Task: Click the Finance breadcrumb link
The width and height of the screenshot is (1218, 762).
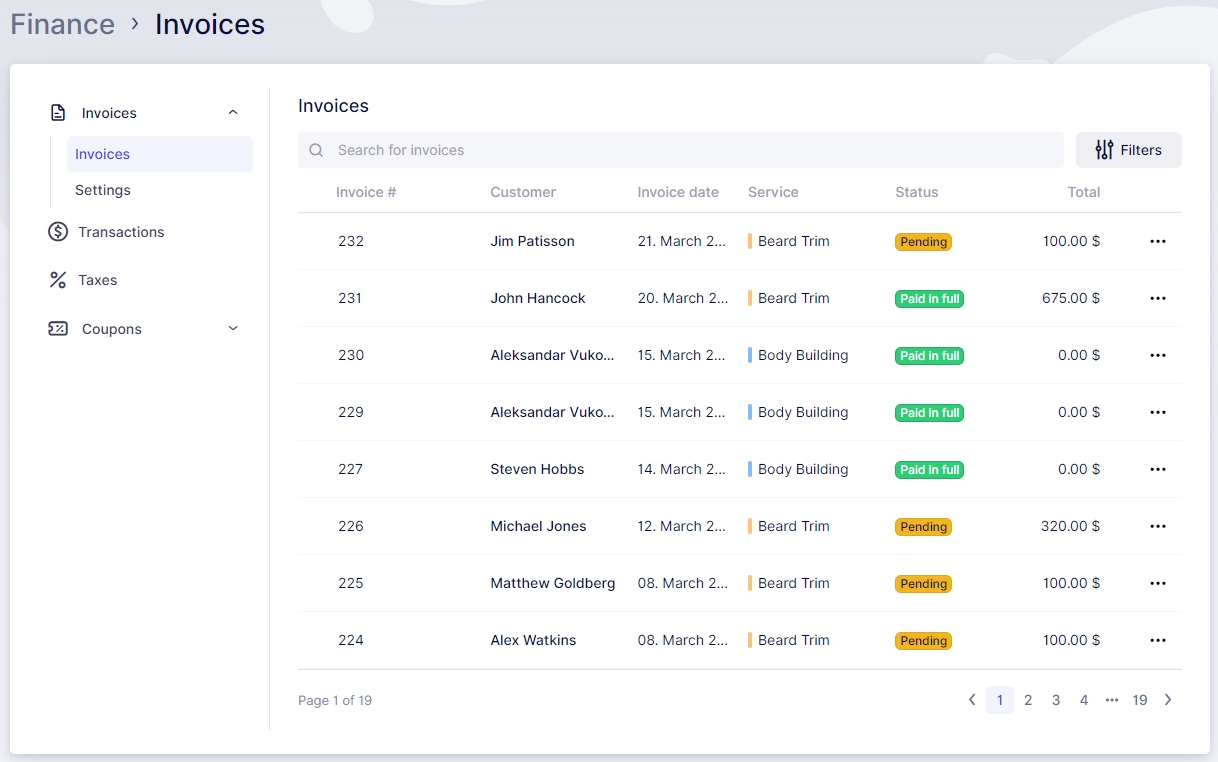Action: (x=62, y=24)
